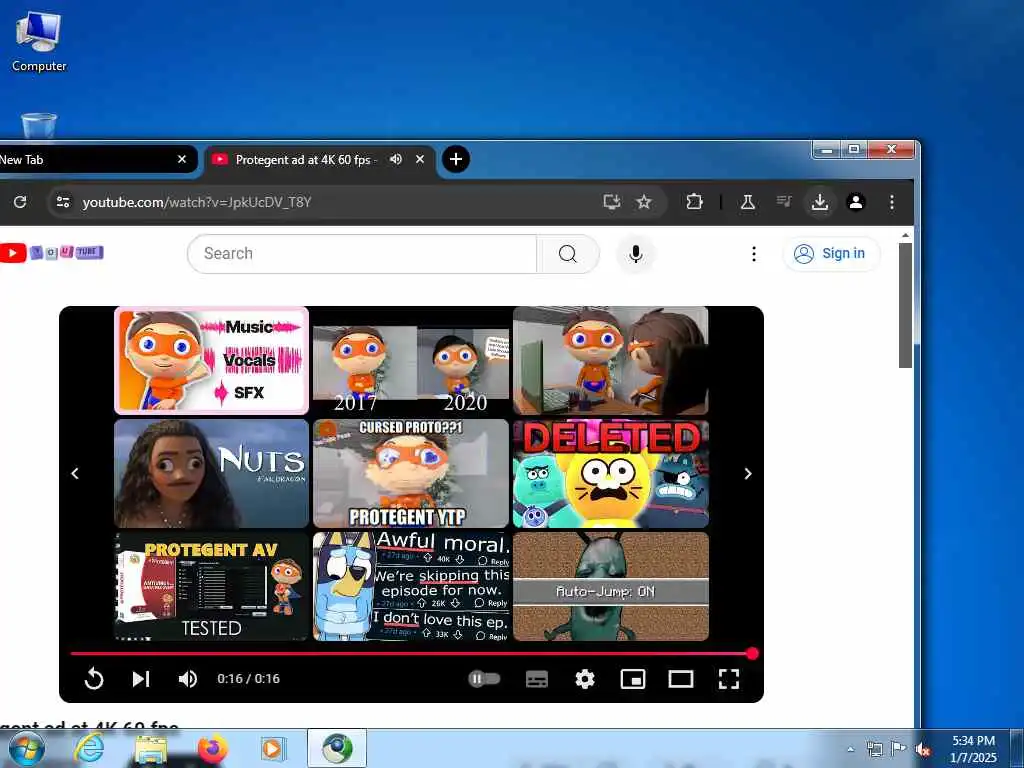This screenshot has height=768, width=1024.
Task: Close the Protegent ad tab
Action: click(x=420, y=159)
